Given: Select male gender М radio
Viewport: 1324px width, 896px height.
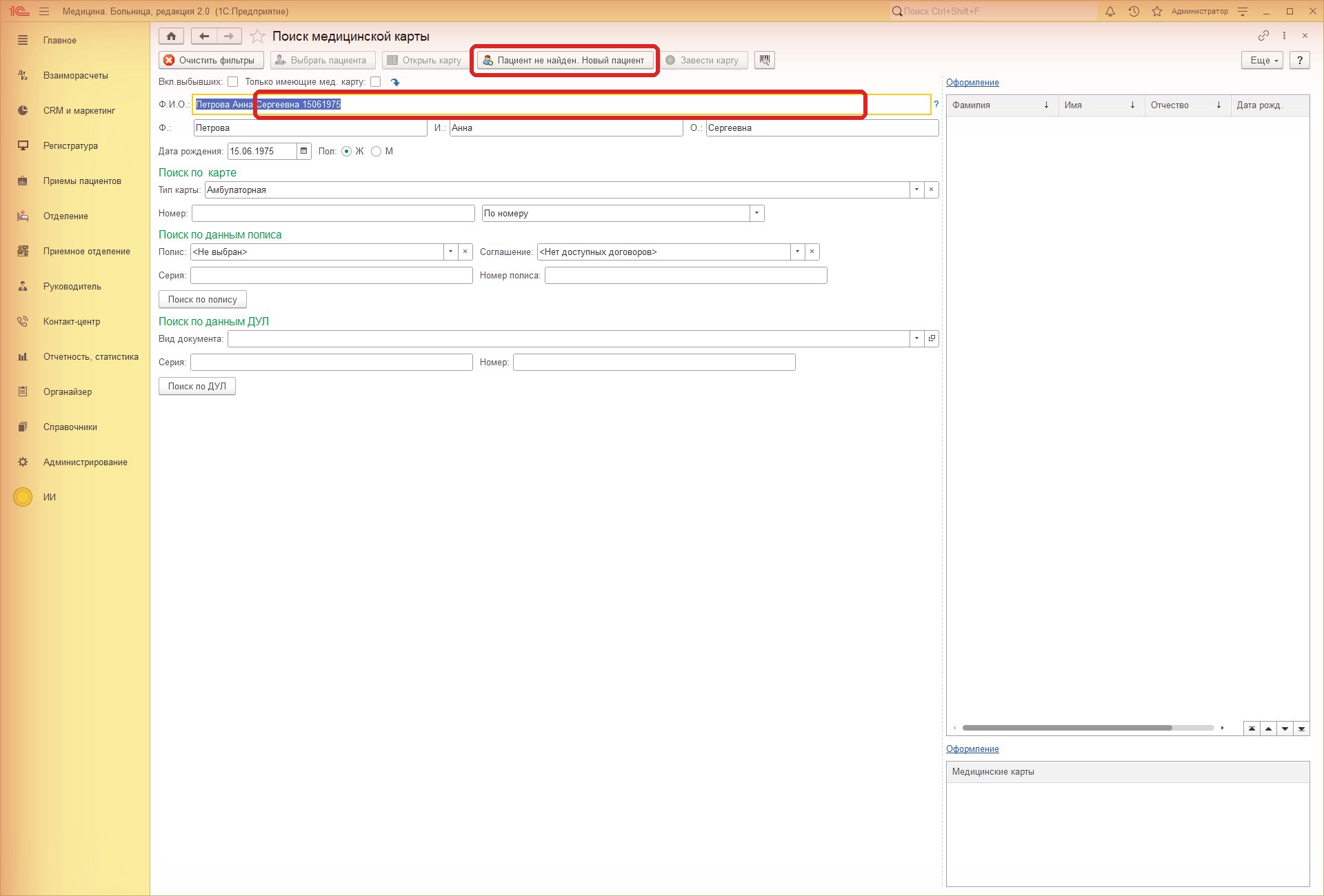Looking at the screenshot, I should [376, 152].
